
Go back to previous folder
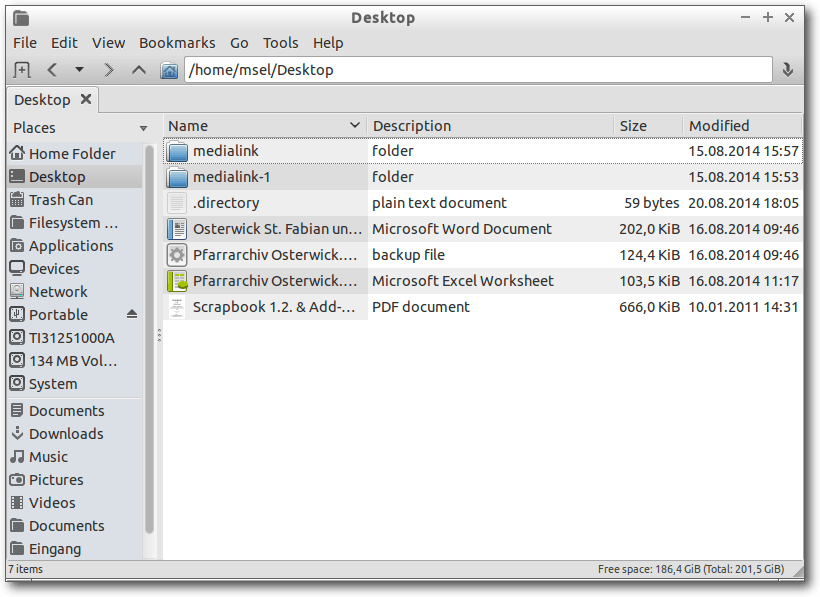tap(52, 70)
